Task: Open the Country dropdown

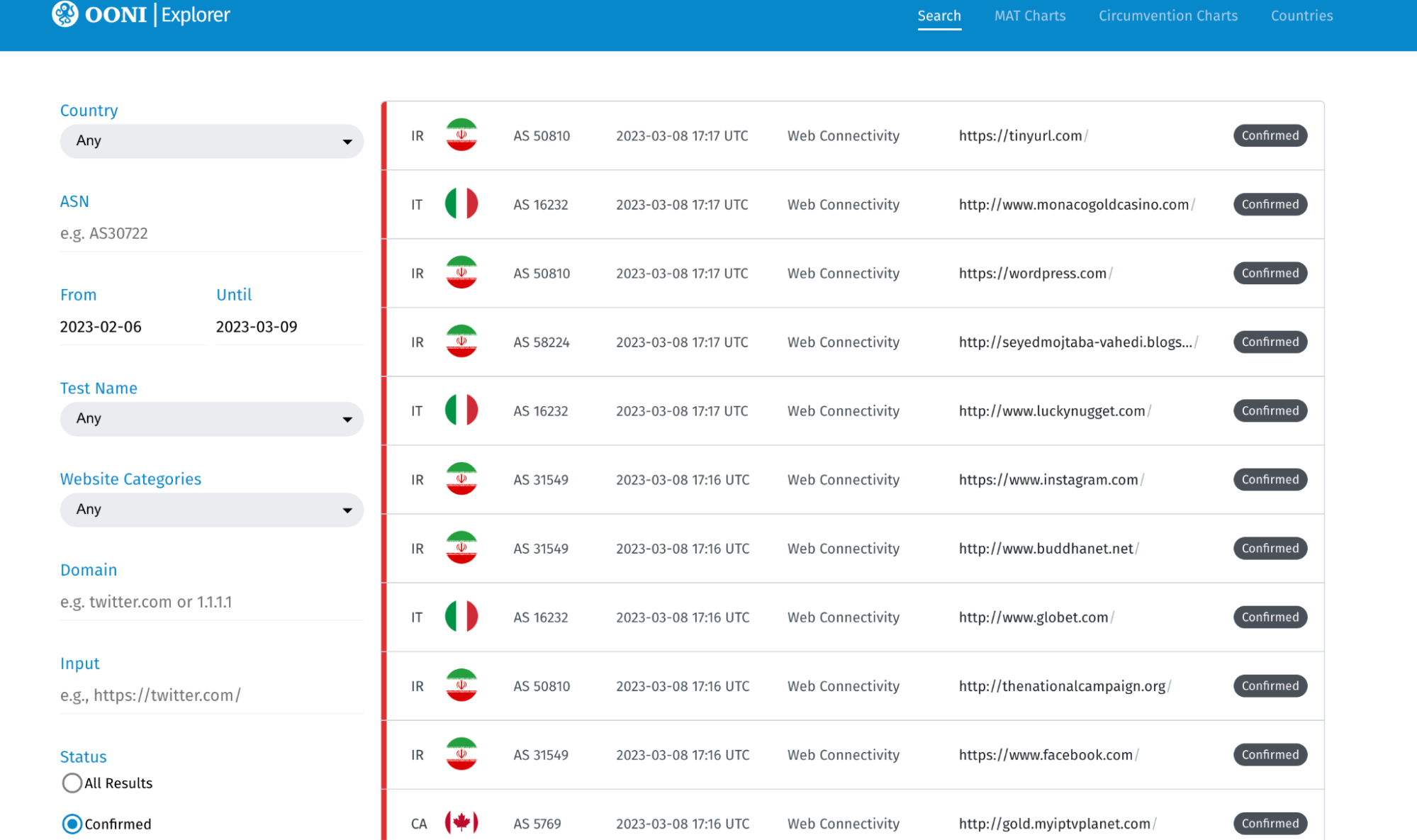Action: tap(211, 141)
